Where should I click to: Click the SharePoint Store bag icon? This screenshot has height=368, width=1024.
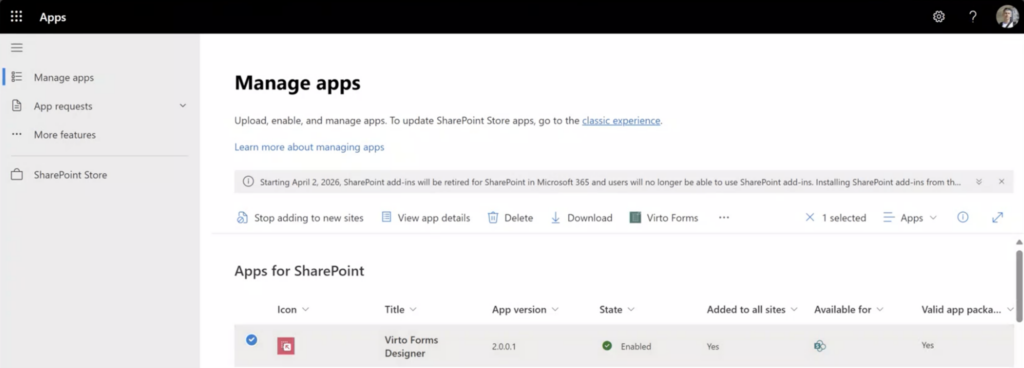pyautogui.click(x=17, y=175)
